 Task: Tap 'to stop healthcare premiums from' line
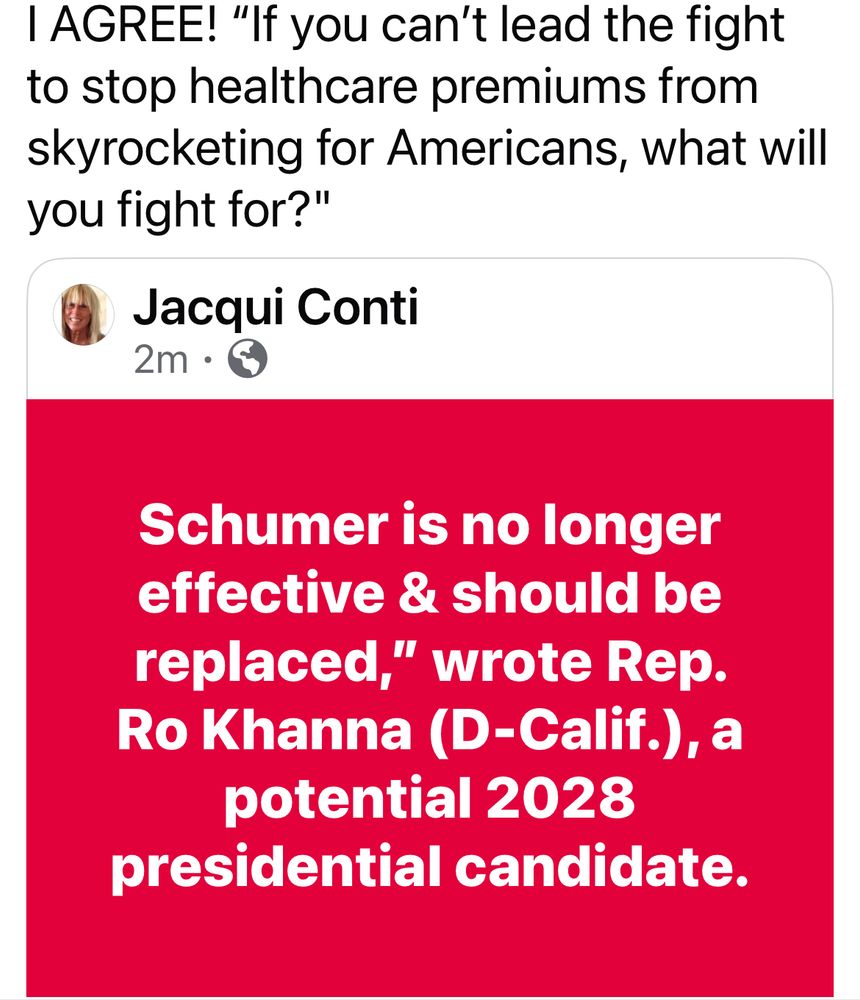[391, 88]
